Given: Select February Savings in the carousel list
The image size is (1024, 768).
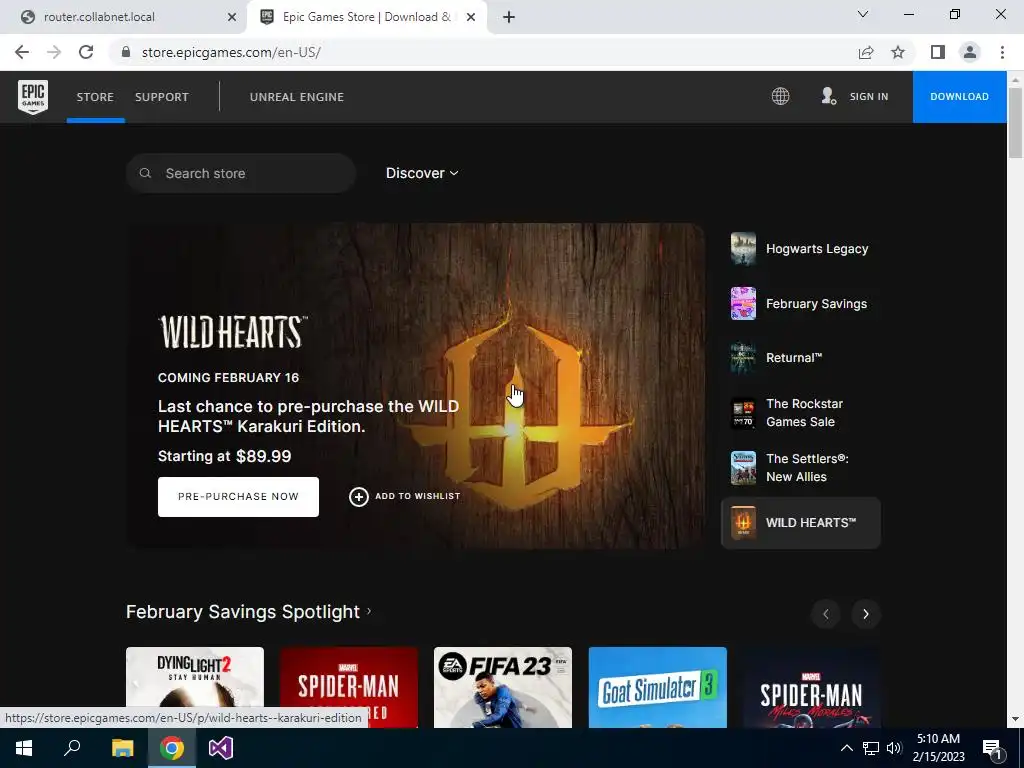Looking at the screenshot, I should pyautogui.click(x=801, y=304).
